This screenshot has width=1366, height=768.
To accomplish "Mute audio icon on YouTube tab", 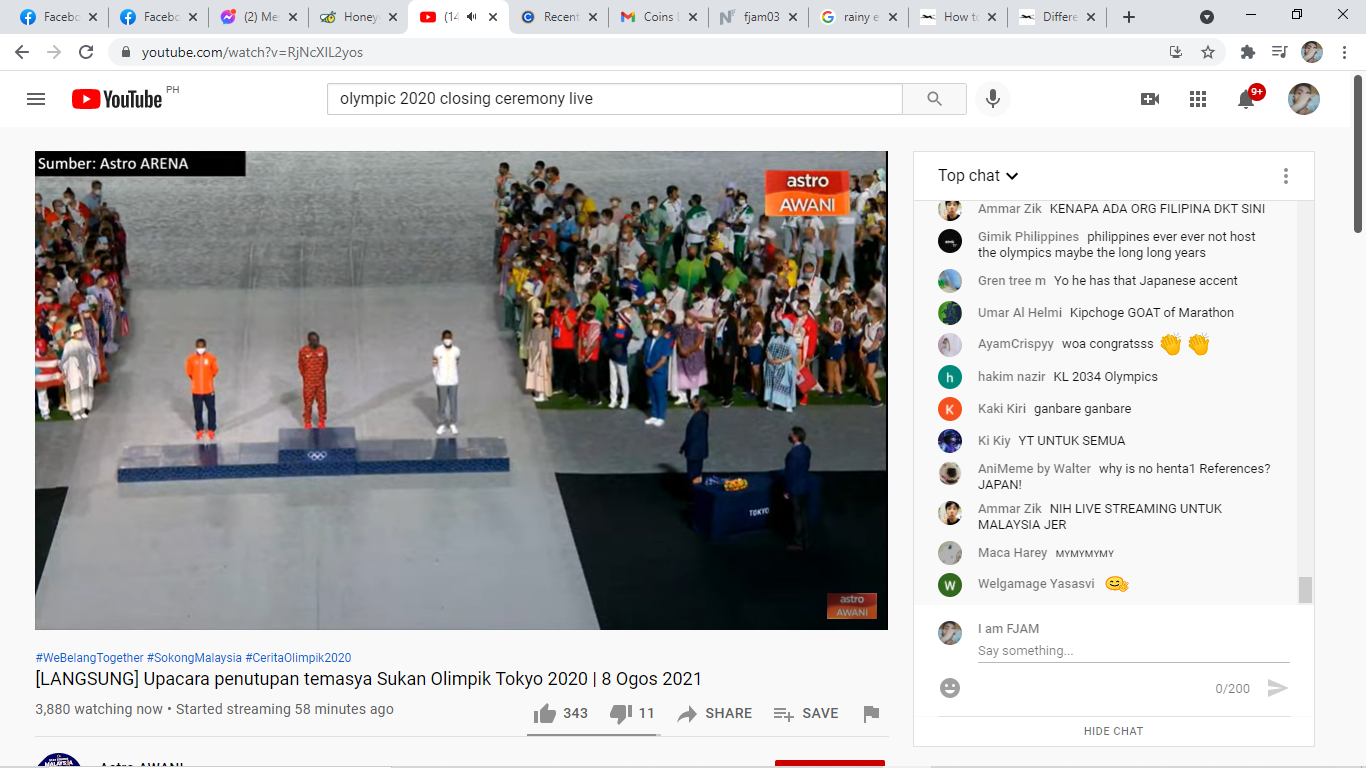I will coord(472,17).
